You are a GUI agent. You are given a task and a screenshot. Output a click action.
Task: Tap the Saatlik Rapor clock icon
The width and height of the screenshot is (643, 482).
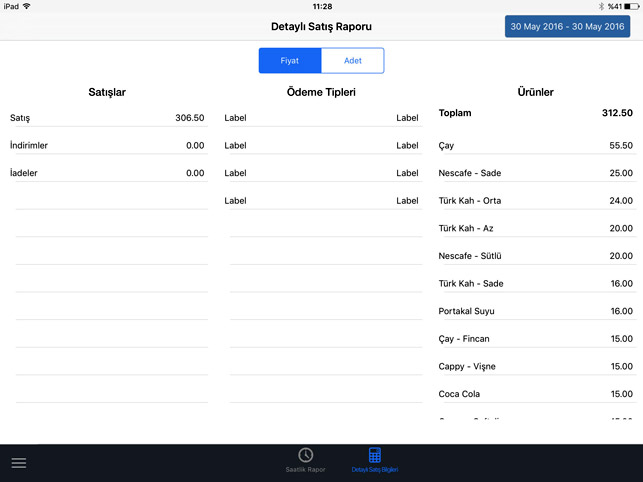point(305,456)
